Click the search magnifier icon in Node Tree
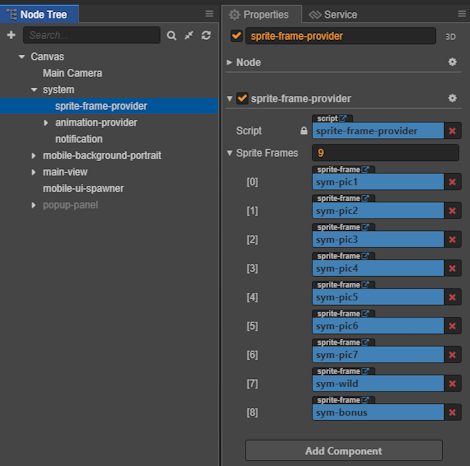This screenshot has height=466, width=470. [x=171, y=35]
